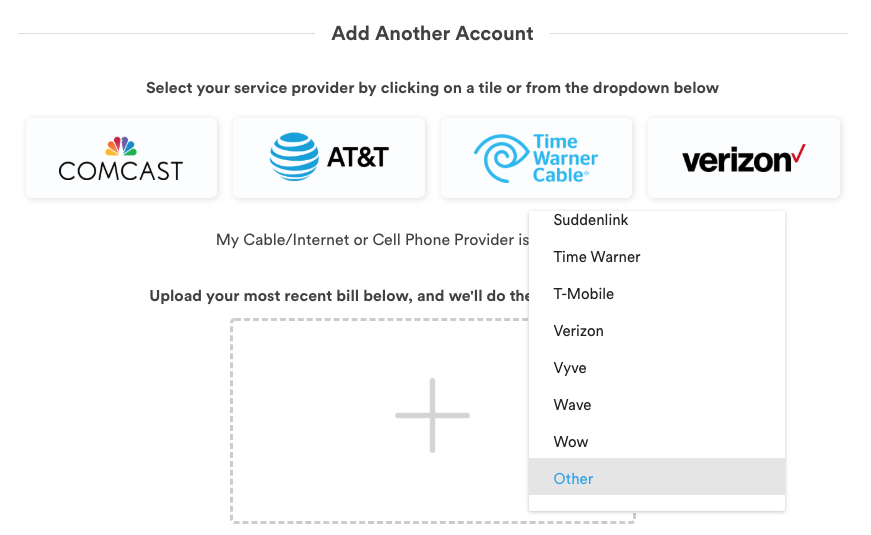Click the Upload your most recent bill text
The image size is (871, 535).
click(339, 296)
